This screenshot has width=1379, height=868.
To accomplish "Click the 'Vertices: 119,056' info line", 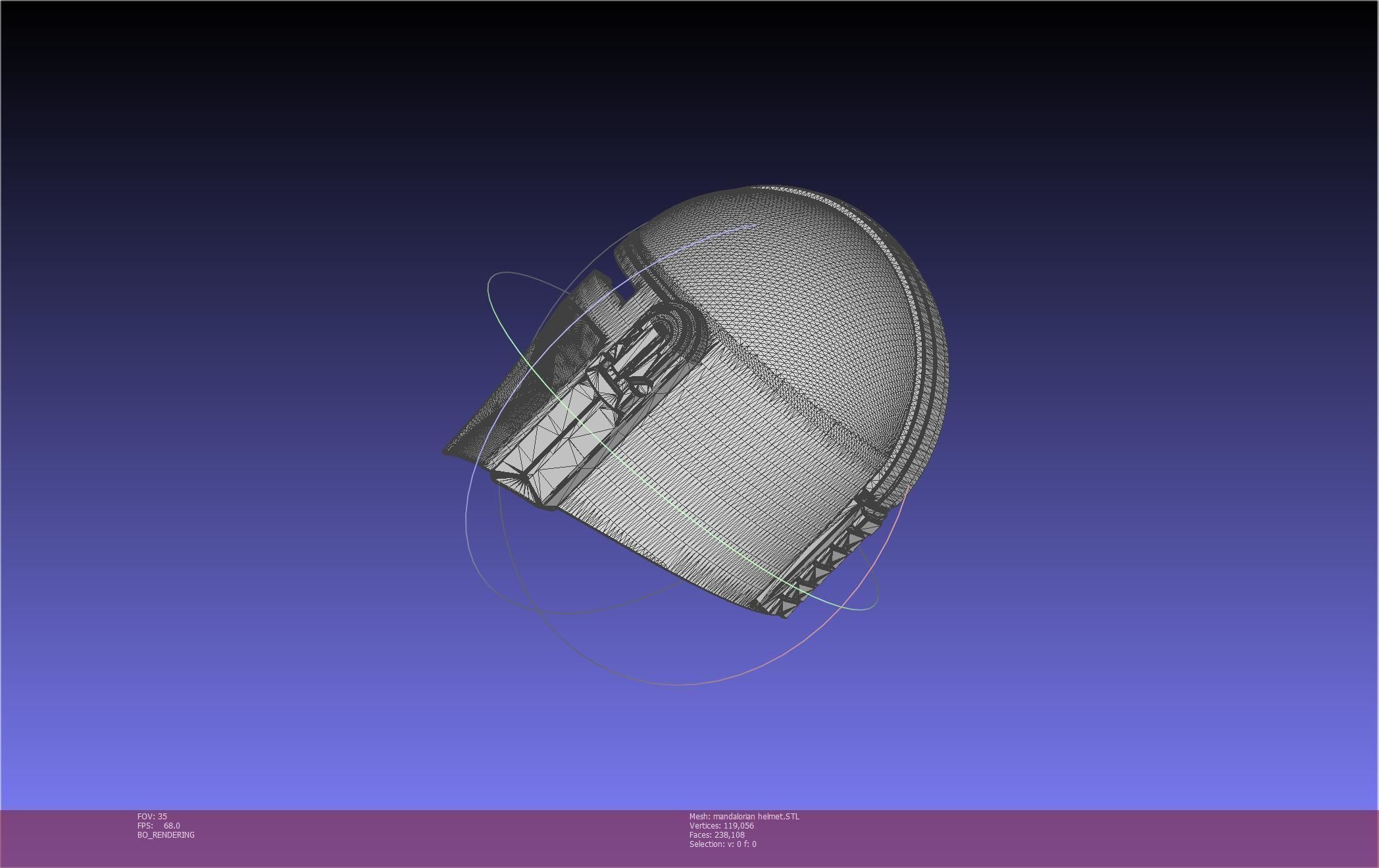I will click(722, 825).
